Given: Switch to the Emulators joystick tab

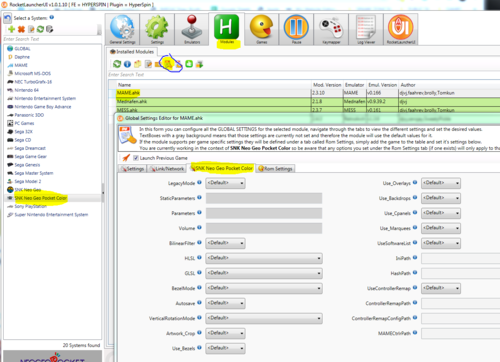Looking at the screenshot, I should click(192, 29).
